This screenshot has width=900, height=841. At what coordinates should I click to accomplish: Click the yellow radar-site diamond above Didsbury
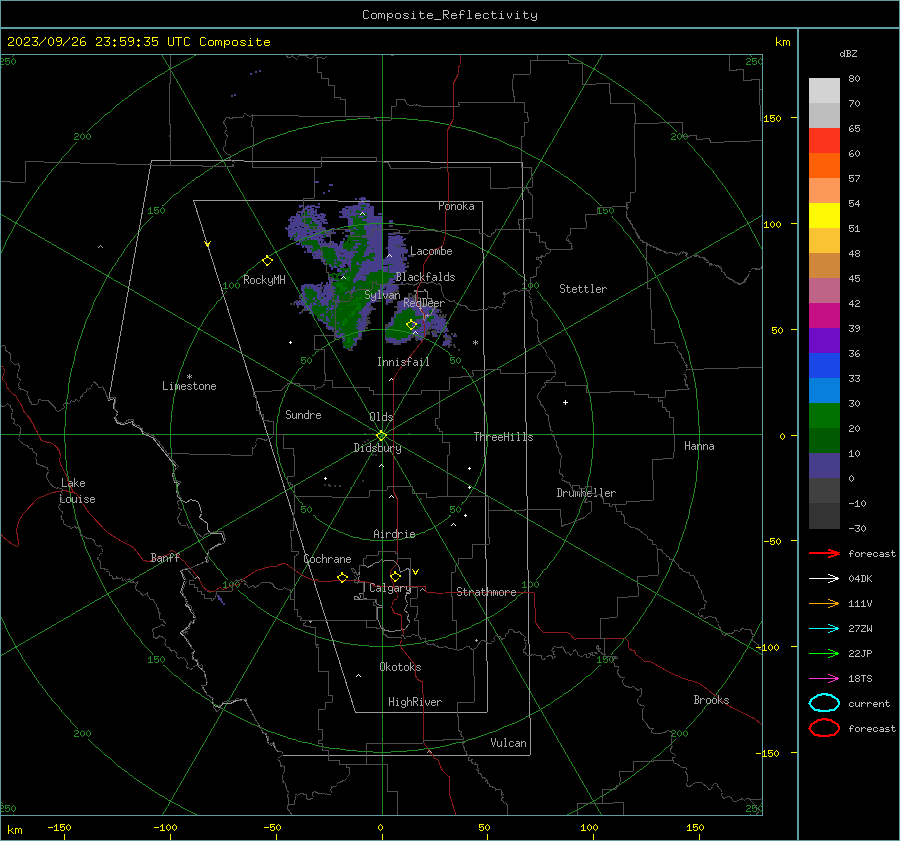[381, 436]
